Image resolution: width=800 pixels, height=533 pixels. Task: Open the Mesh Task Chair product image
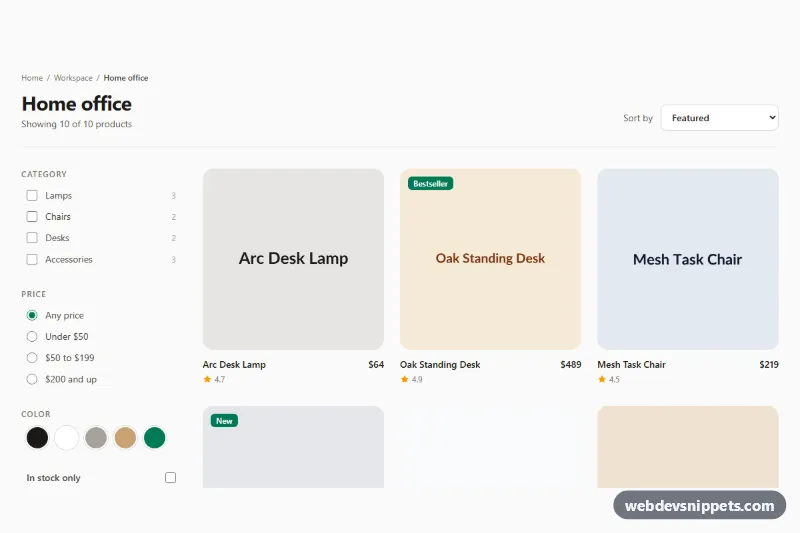point(688,259)
